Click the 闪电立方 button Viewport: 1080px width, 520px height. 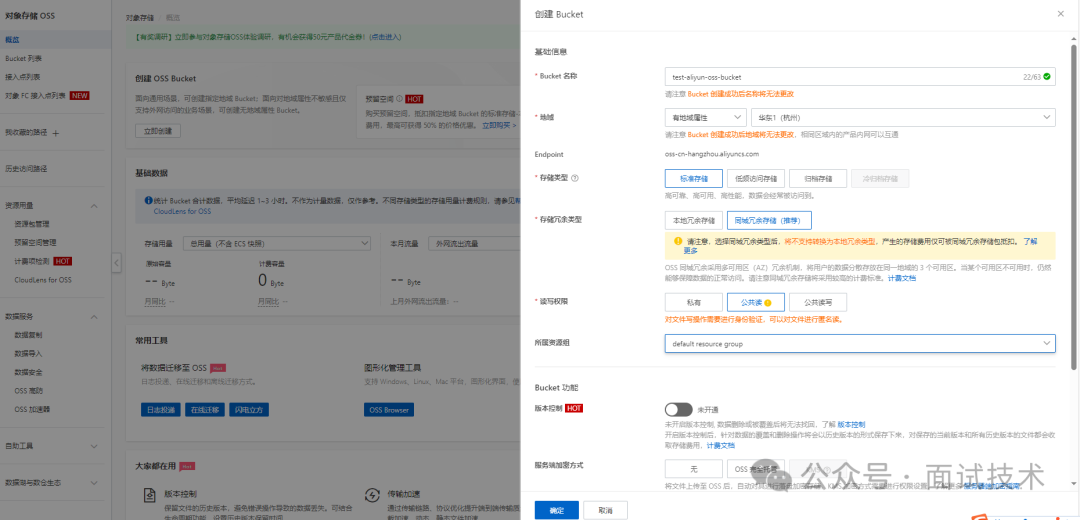[x=249, y=410]
